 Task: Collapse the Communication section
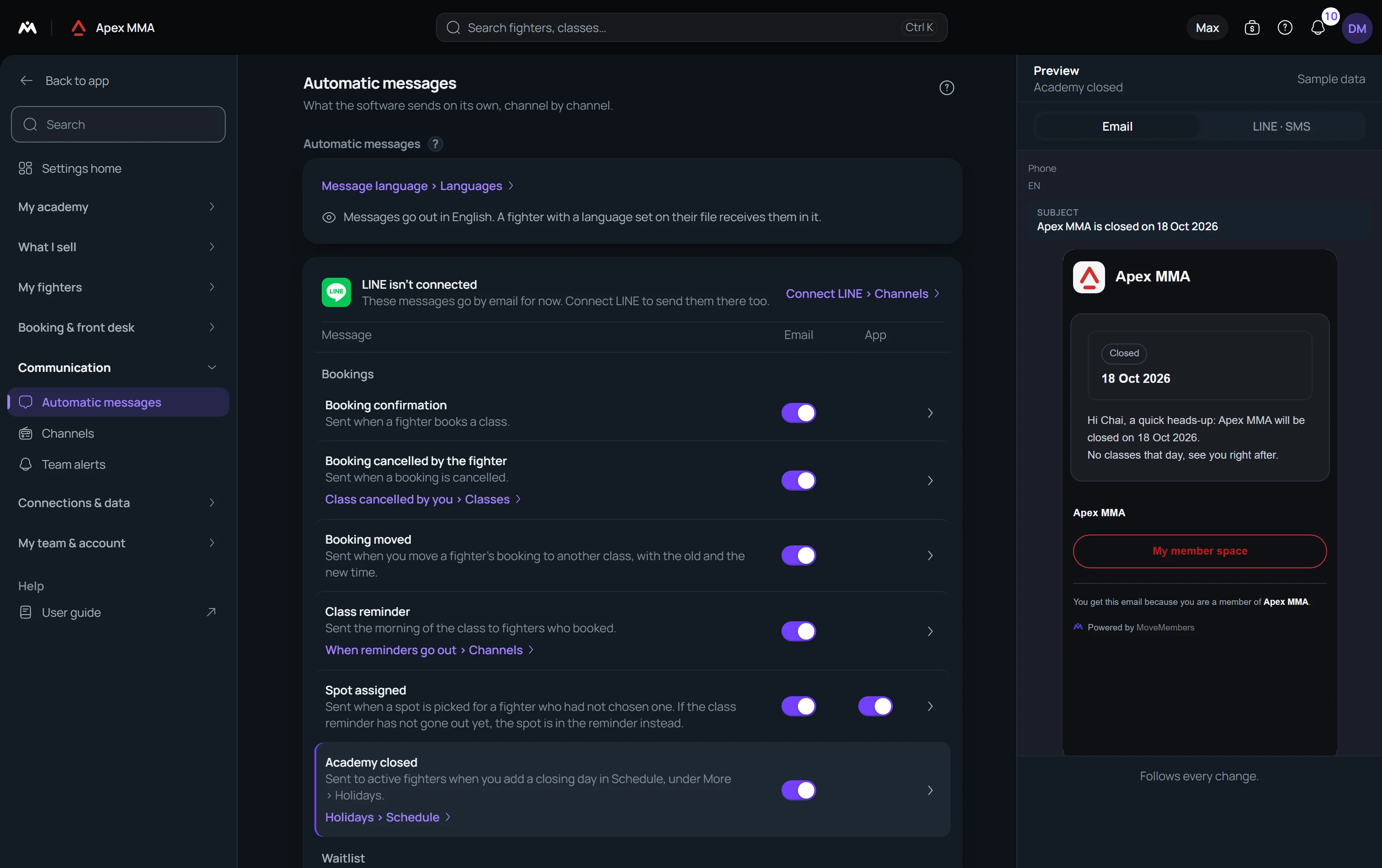[x=118, y=367]
